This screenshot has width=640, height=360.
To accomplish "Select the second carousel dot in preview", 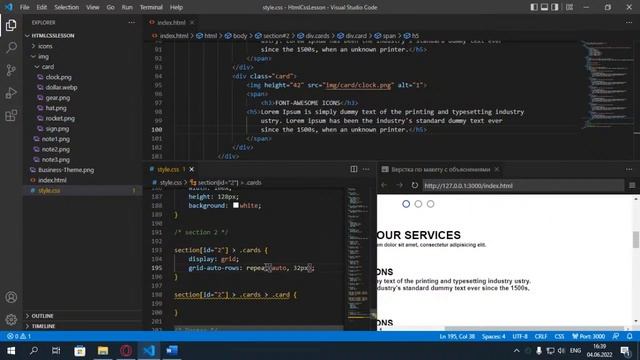I will click(418, 204).
